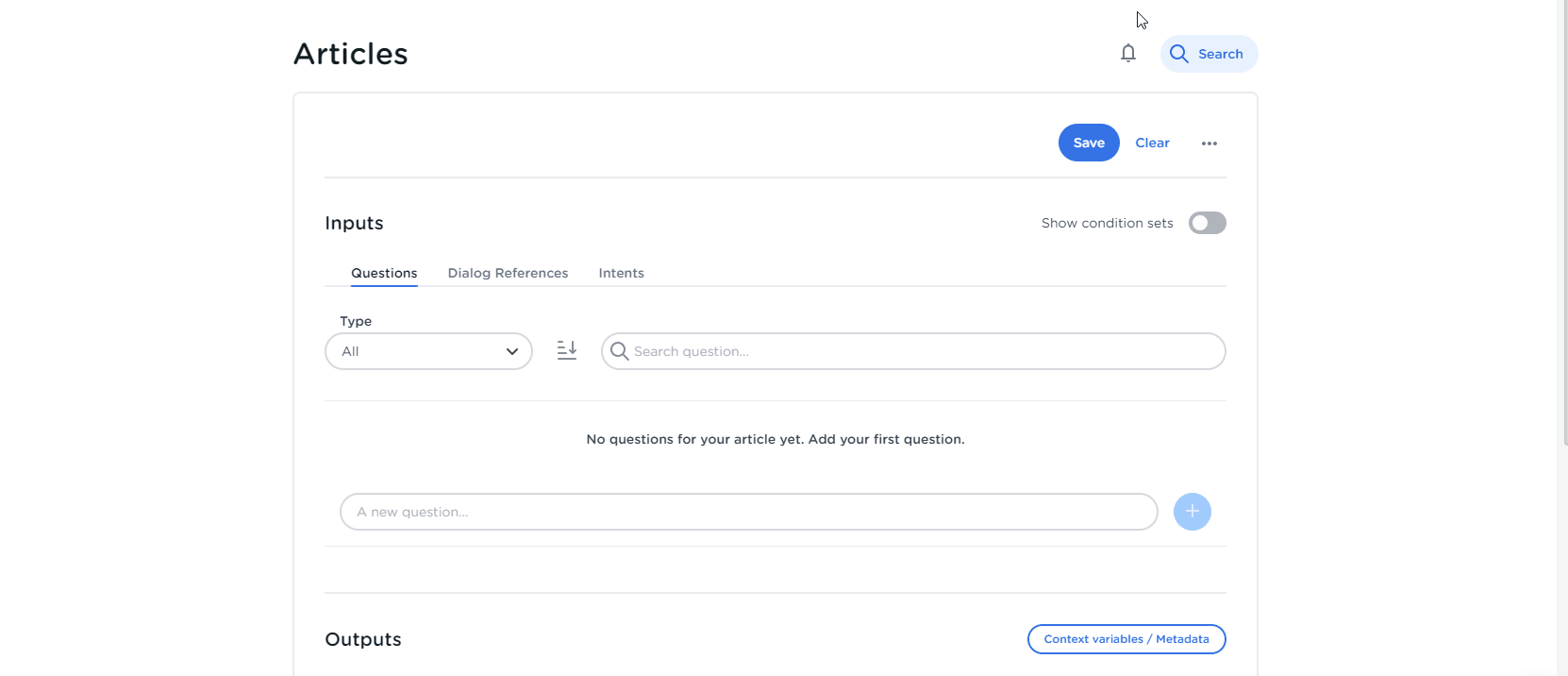1568x676 pixels.
Task: Open Context variables / Metadata
Action: tap(1126, 639)
